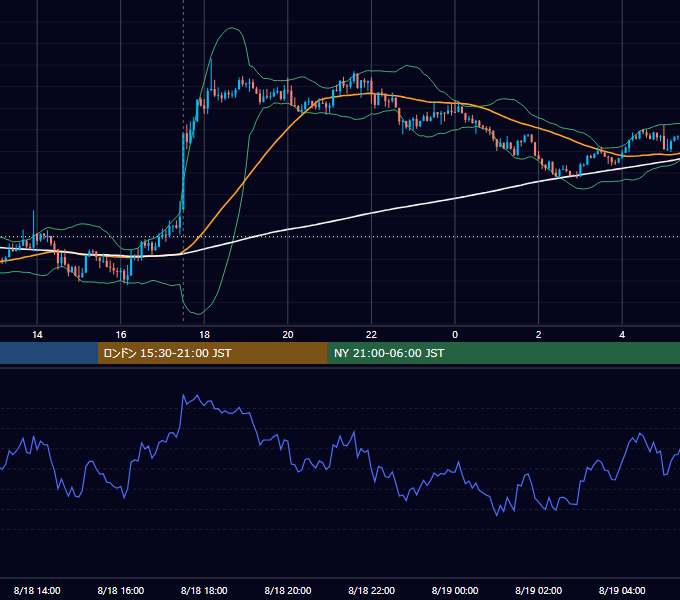Click hour label 18 on upper axis
680x600 pixels.
coord(204,335)
